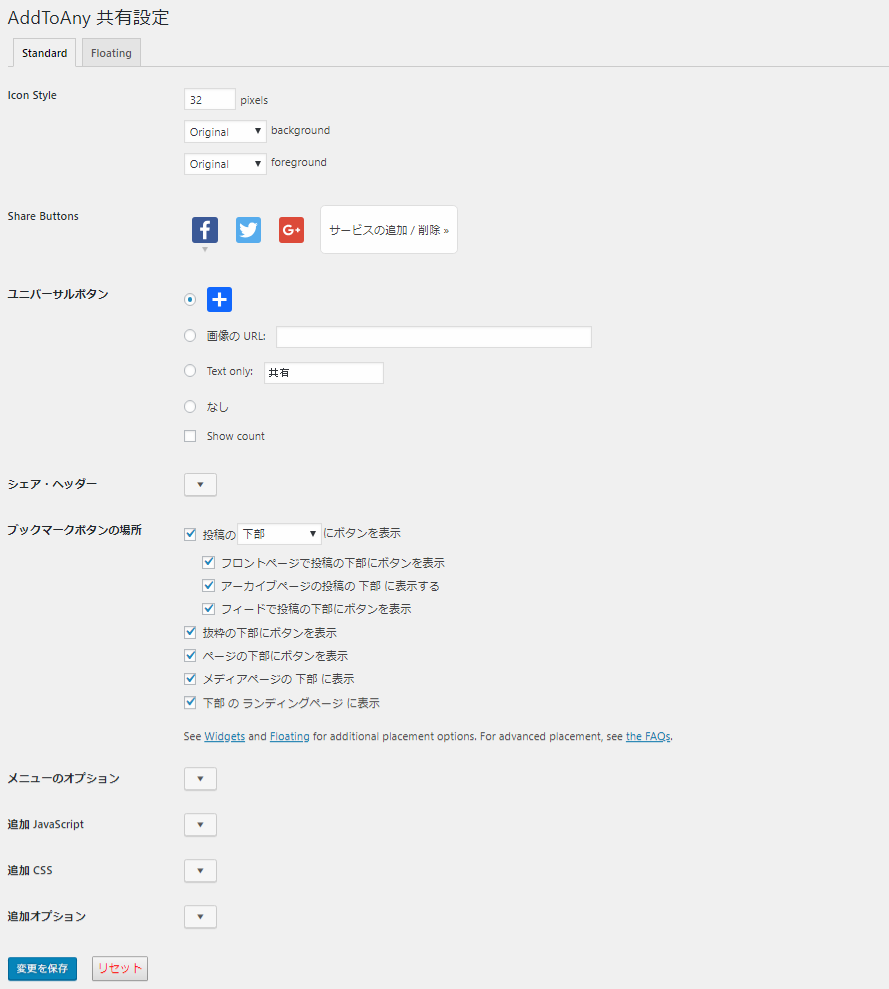889x989 pixels.
Task: Click the リセット button
Action: [120, 968]
